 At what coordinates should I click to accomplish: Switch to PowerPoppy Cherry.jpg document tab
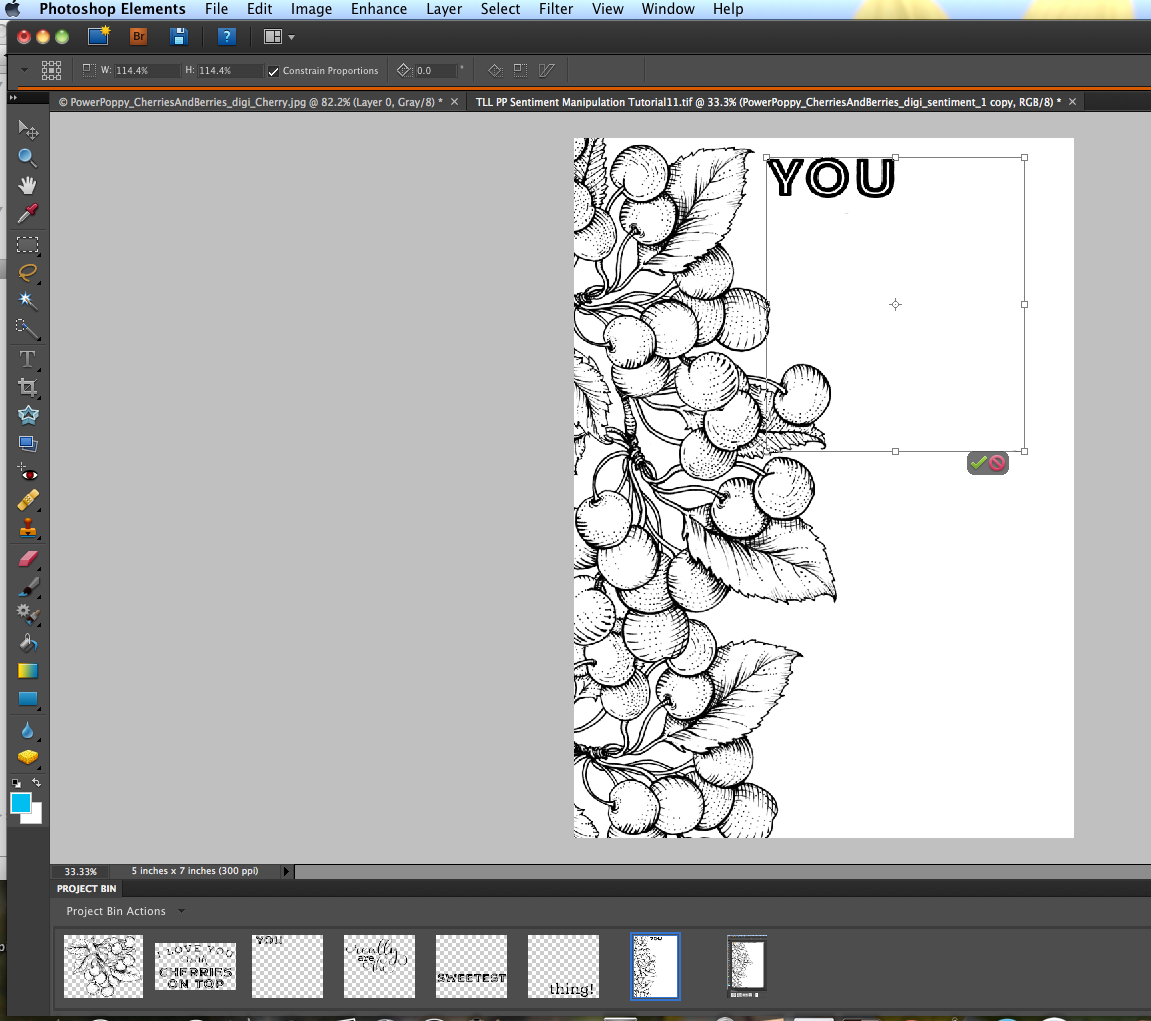tap(251, 102)
